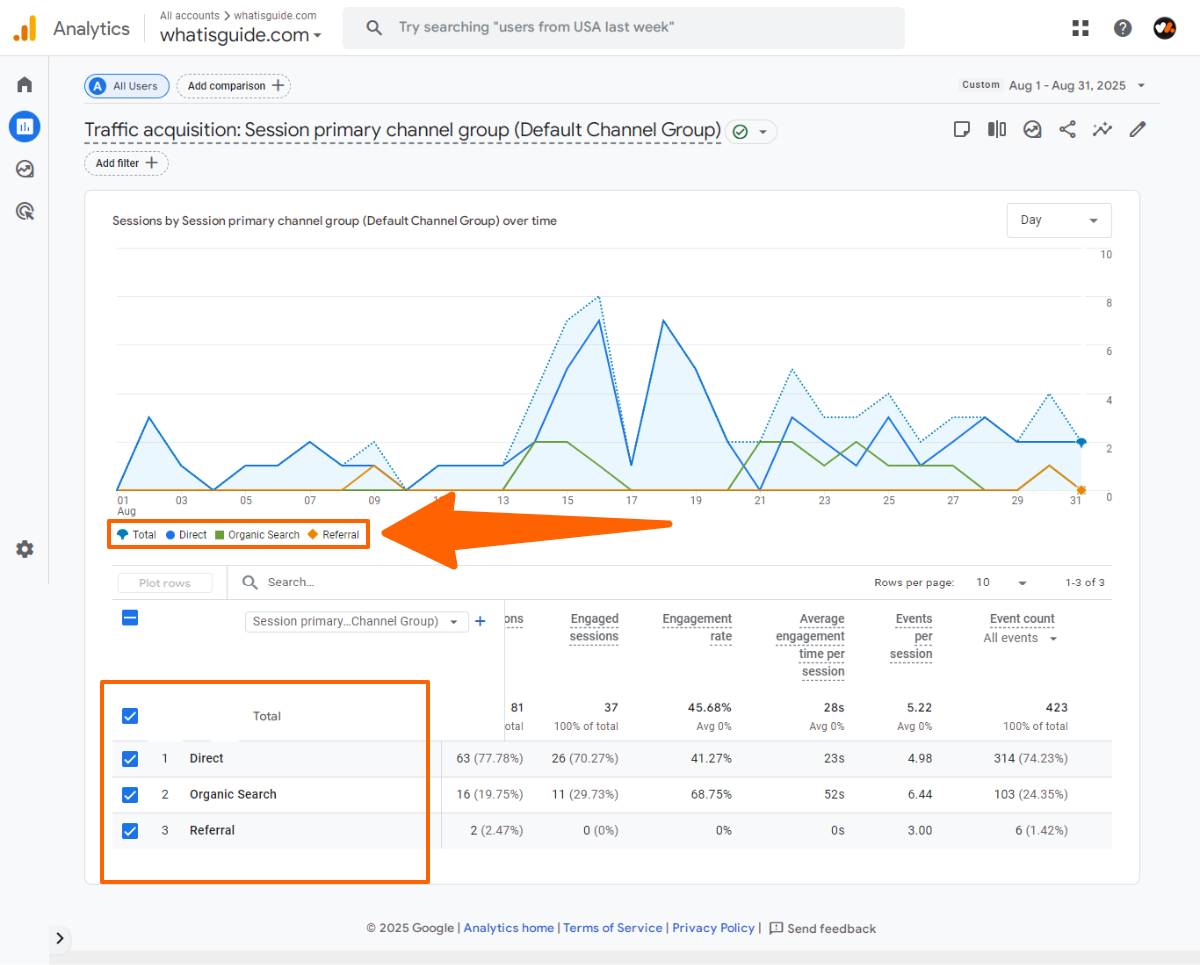Click the Add comparison button
Screen dimensions: 1200x965
(x=234, y=86)
